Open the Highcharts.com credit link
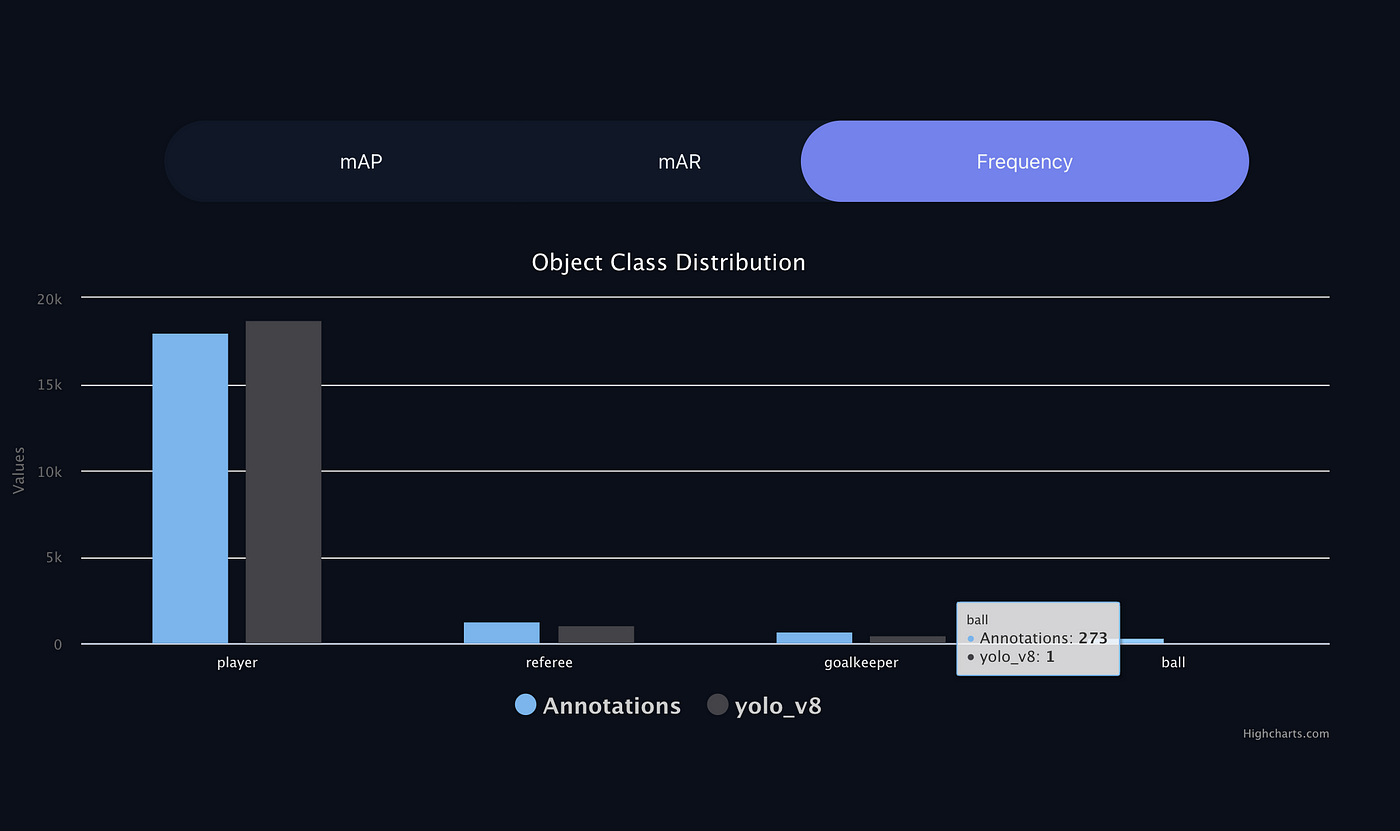The image size is (1400, 831). 1286,734
